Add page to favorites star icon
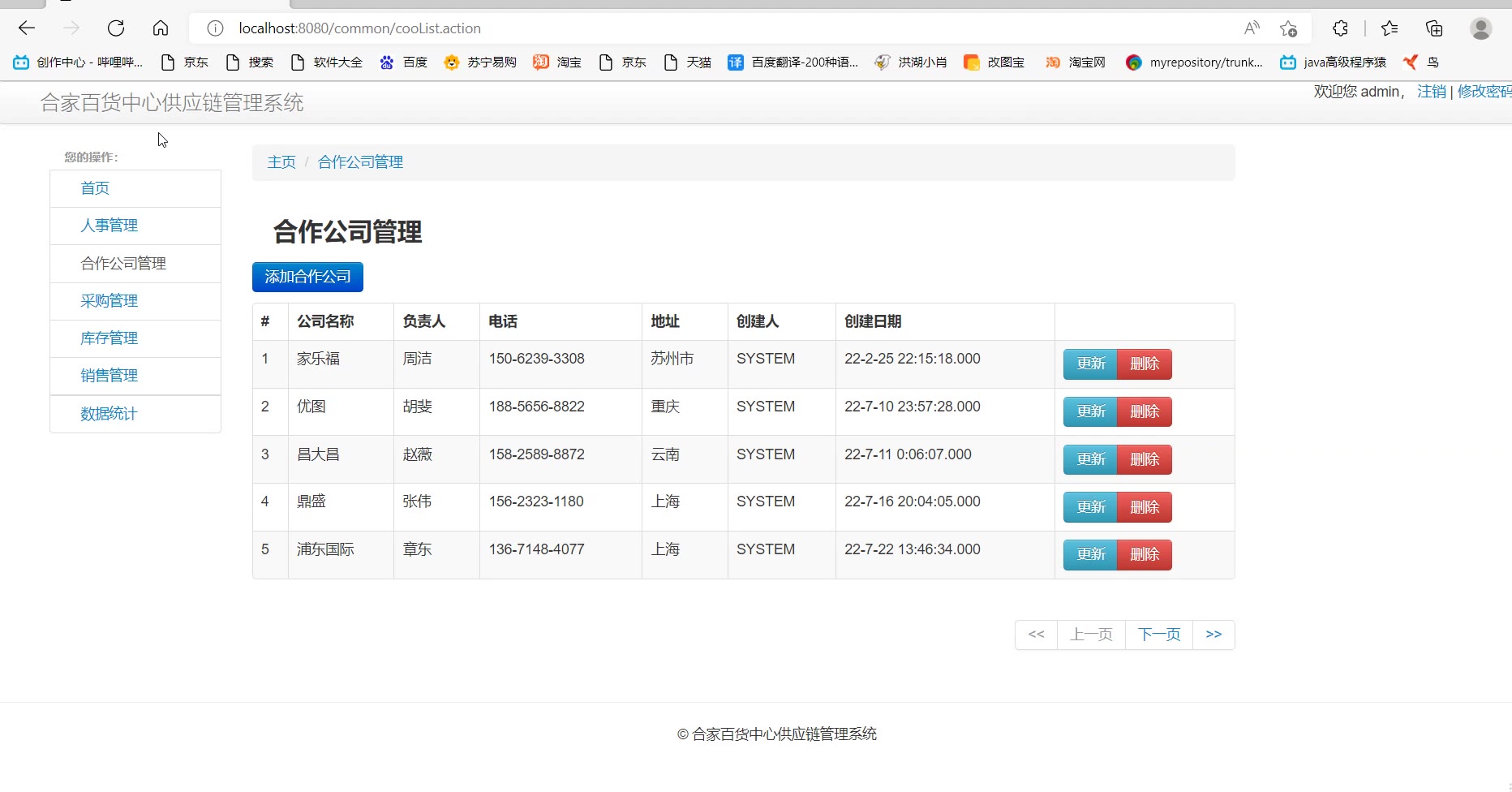 (x=1288, y=28)
